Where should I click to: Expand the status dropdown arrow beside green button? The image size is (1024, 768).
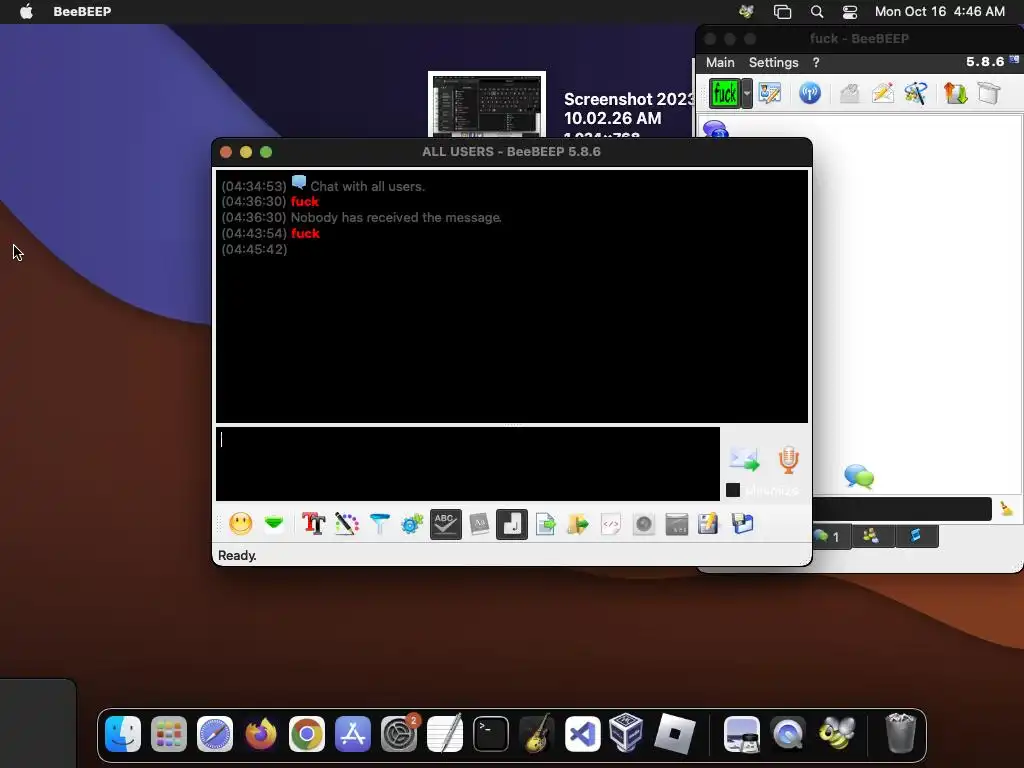746,93
